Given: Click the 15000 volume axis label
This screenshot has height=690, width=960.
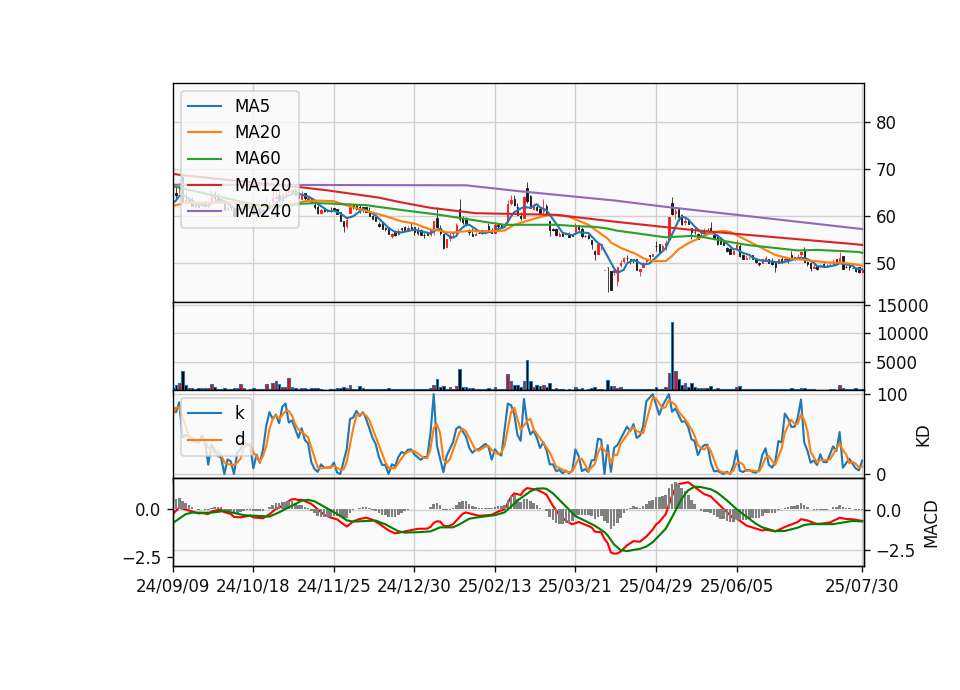Looking at the screenshot, I should pos(902,306).
